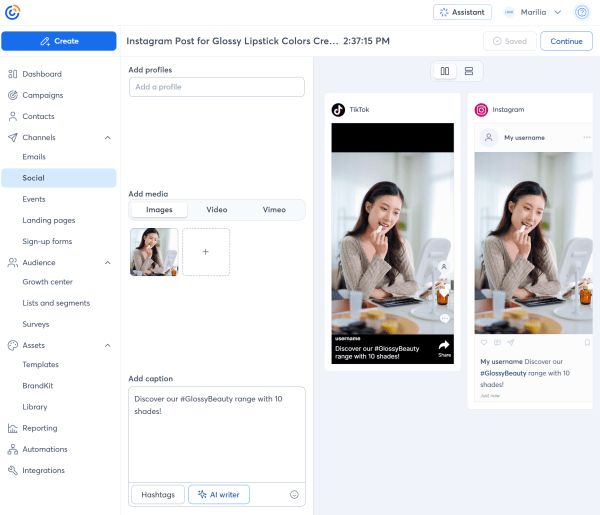Click the Instagram logo icon

pos(481,110)
